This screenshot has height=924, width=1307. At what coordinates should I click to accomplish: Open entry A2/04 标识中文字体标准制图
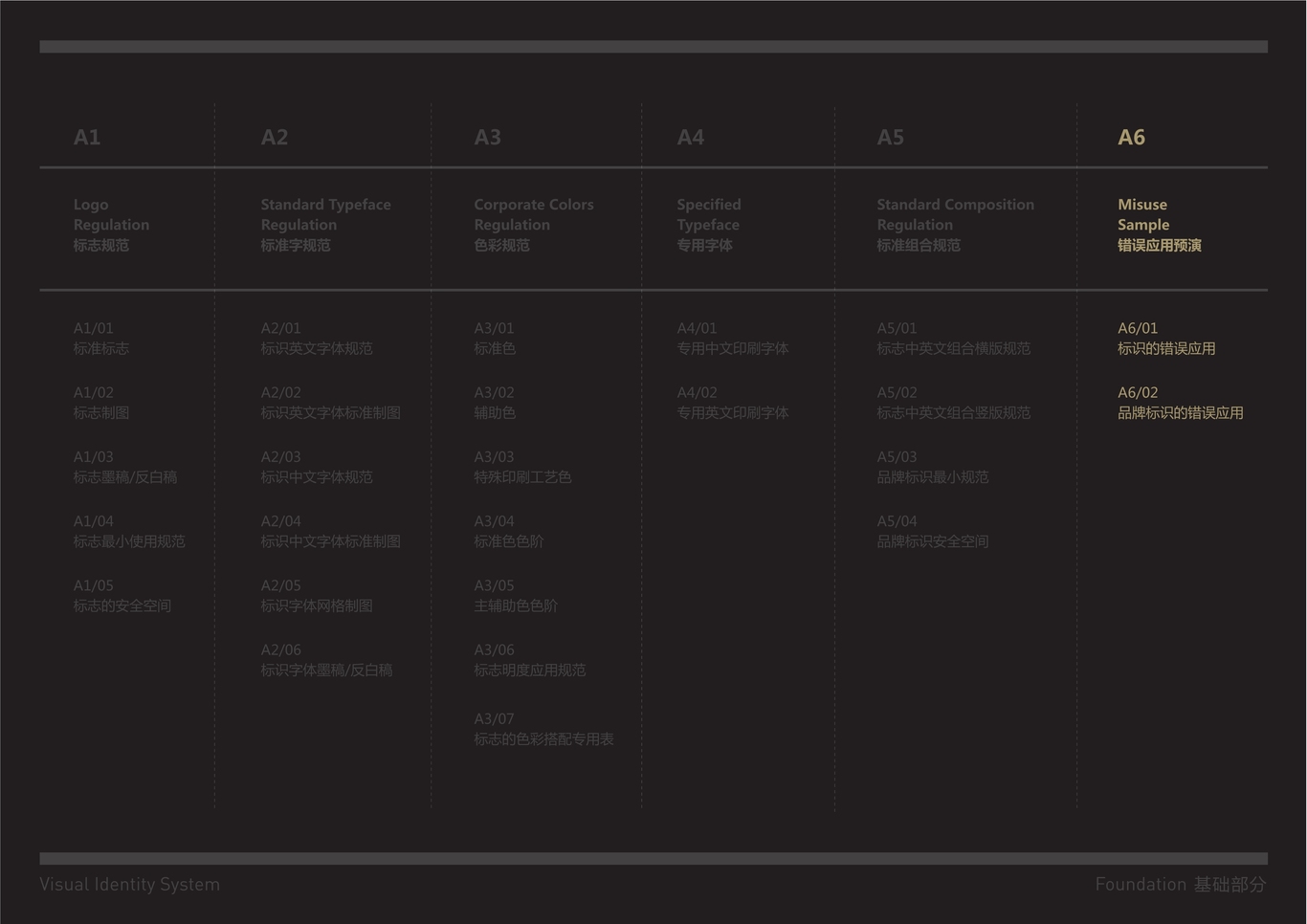coord(331,531)
